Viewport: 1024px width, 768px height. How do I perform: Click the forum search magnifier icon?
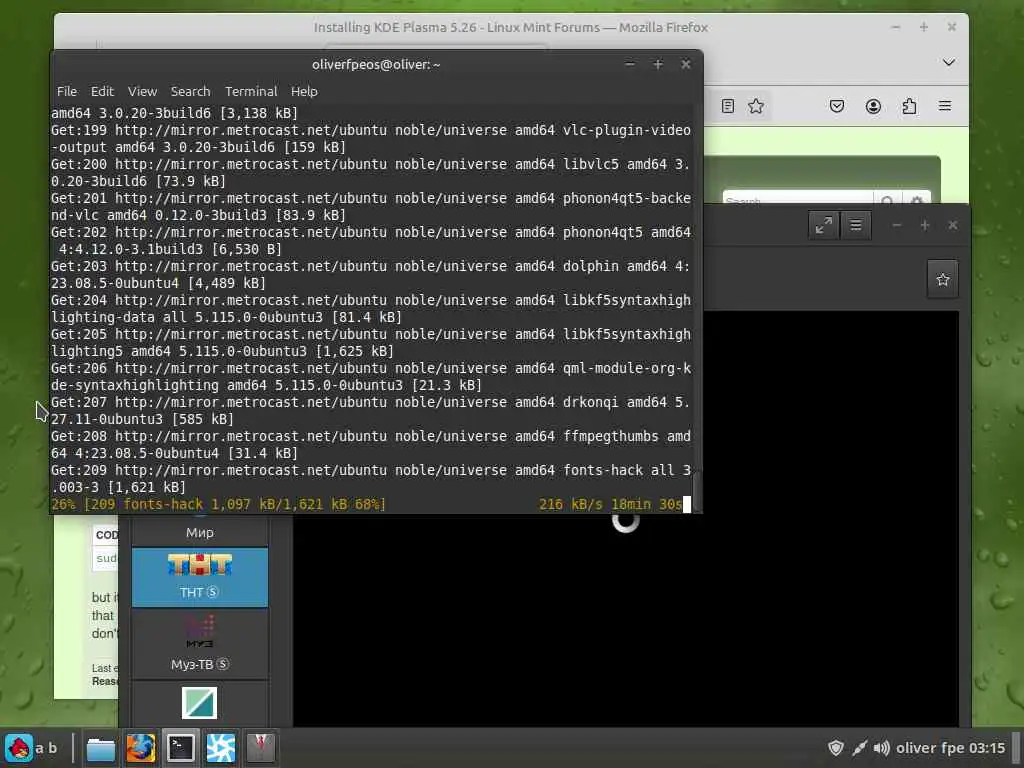click(x=887, y=199)
